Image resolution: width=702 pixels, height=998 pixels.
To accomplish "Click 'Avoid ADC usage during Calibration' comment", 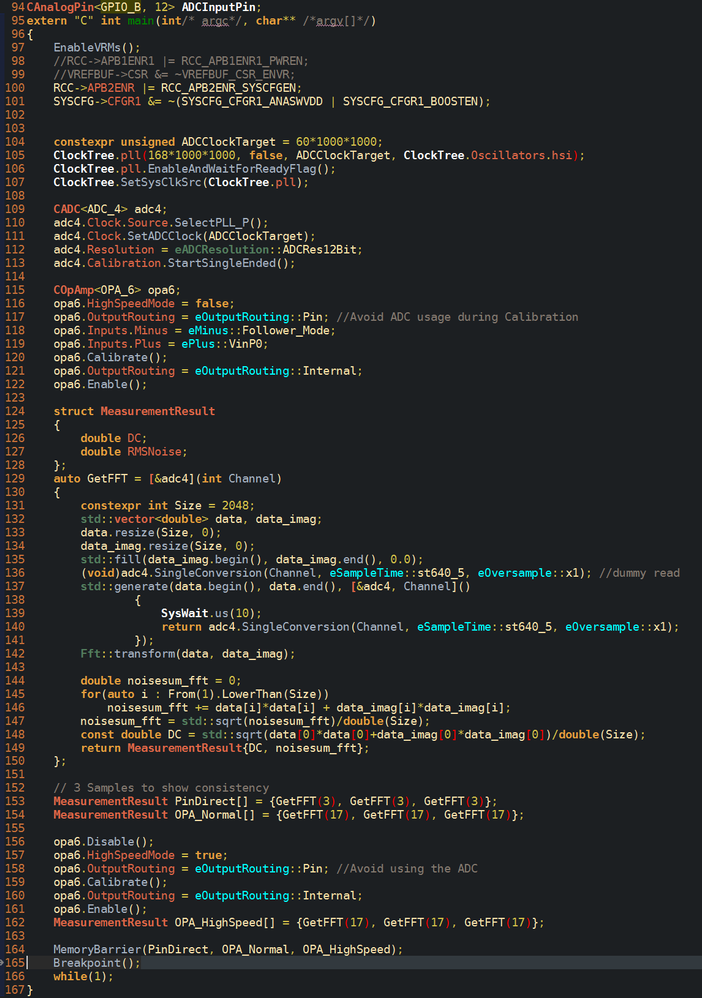I will (457, 316).
